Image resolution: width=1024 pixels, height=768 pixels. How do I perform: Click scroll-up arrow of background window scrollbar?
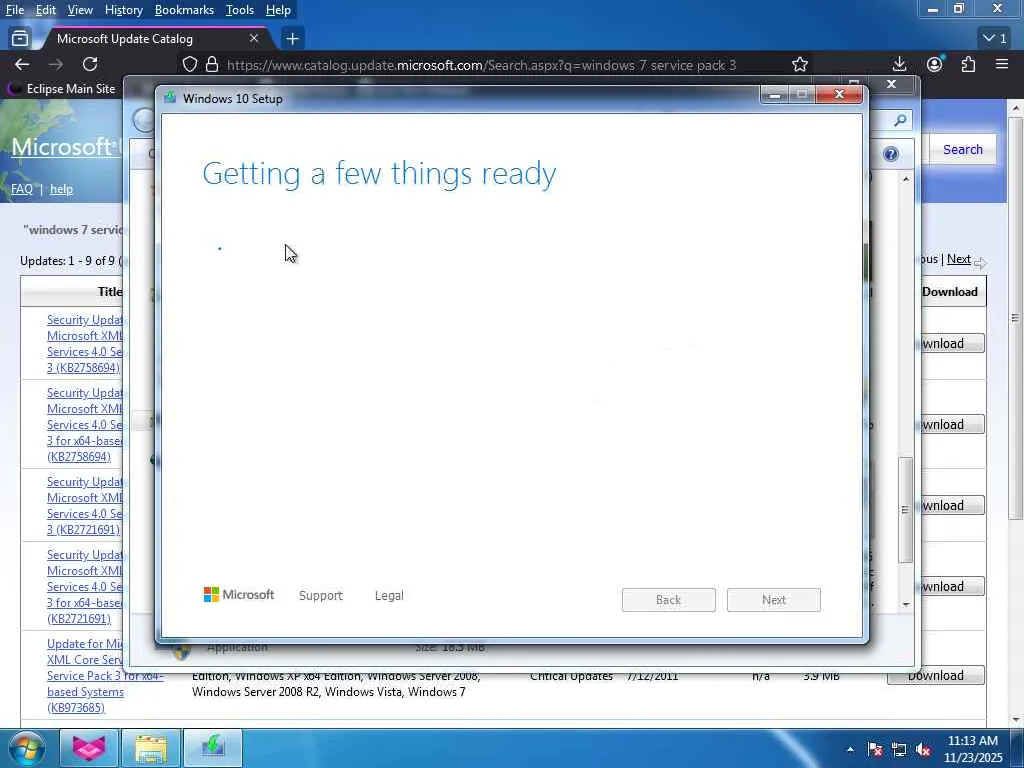point(906,179)
